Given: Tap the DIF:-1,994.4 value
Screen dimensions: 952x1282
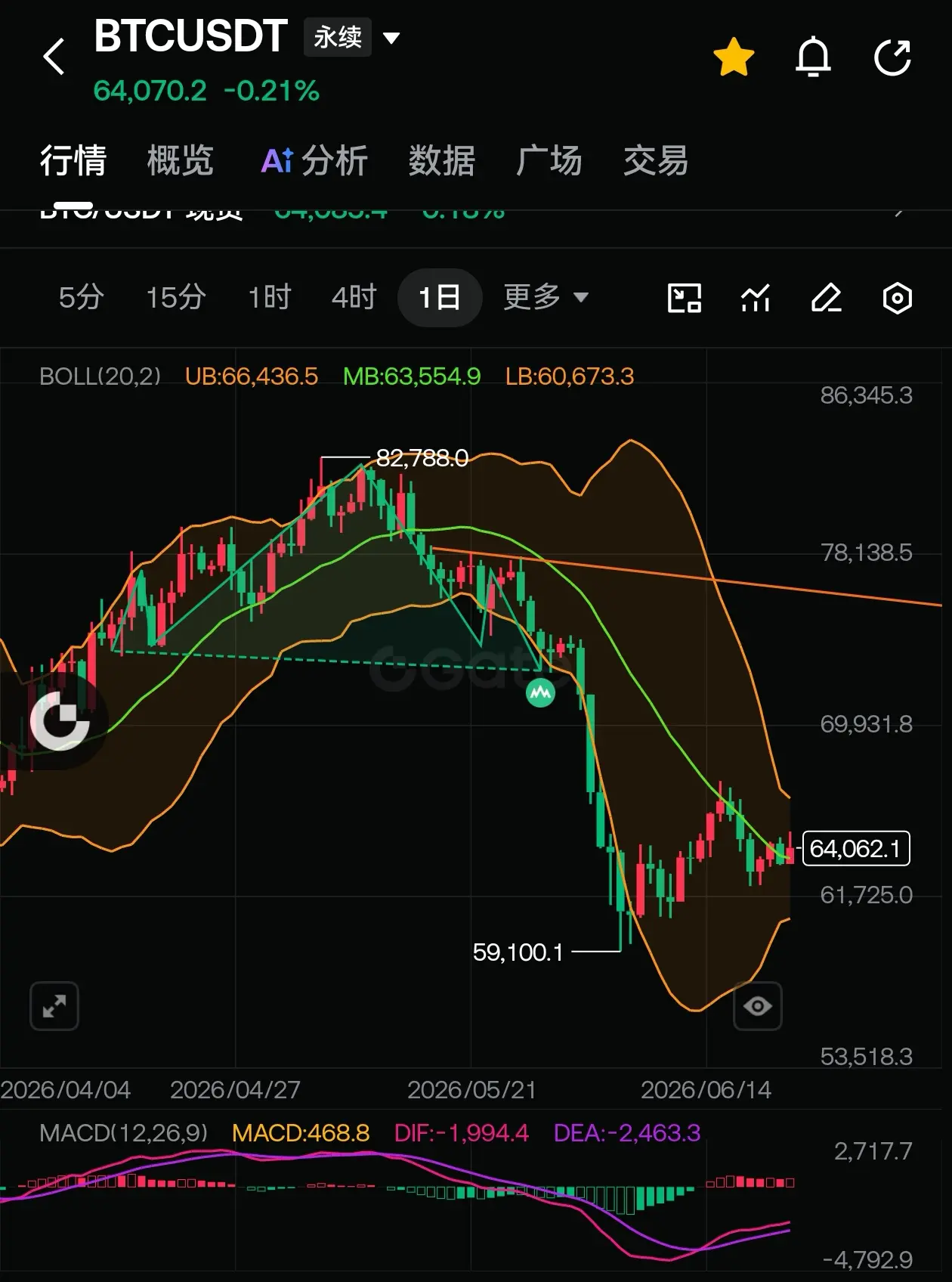Looking at the screenshot, I should click(x=462, y=1132).
